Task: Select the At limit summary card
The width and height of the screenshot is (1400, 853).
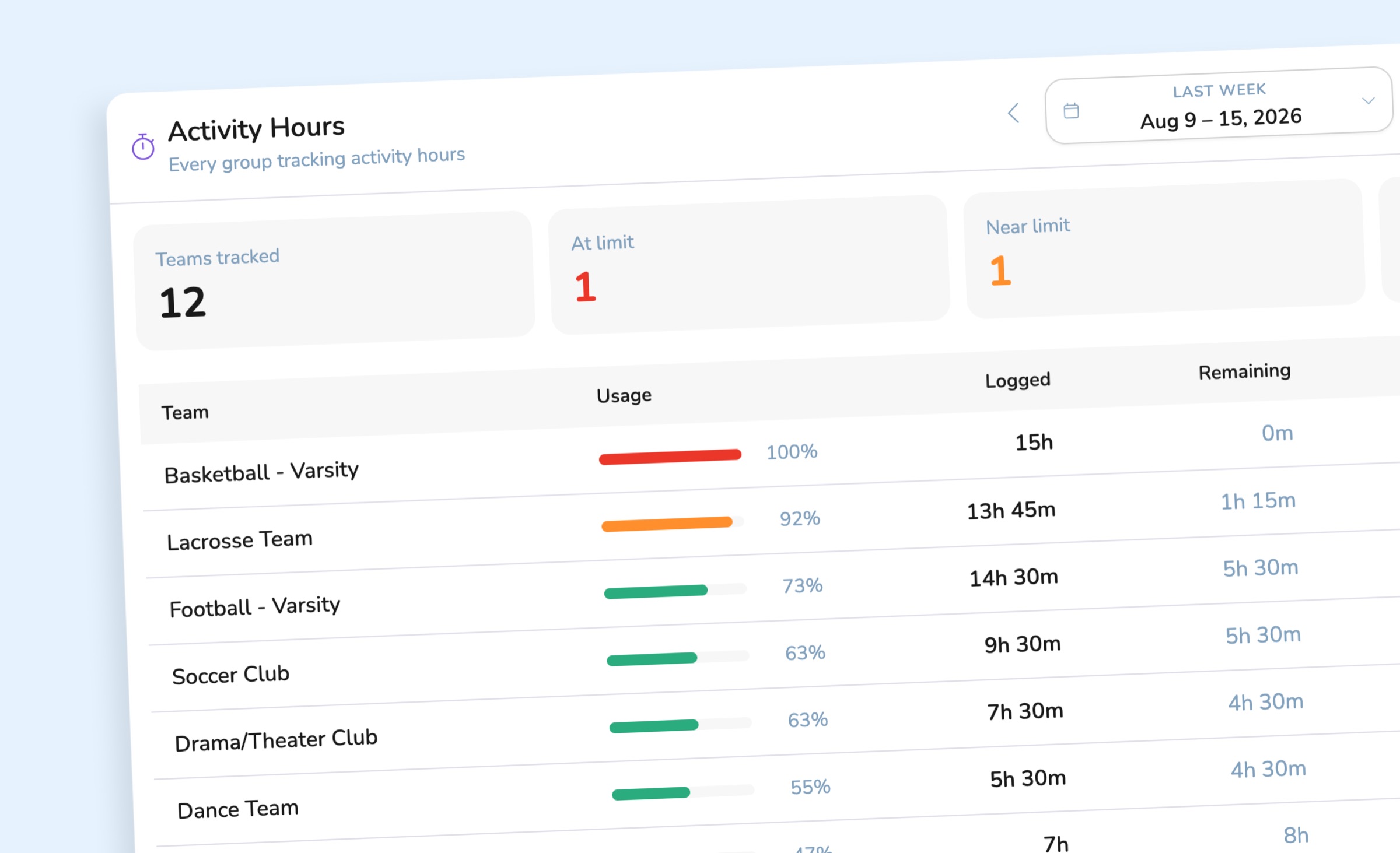Action: pyautogui.click(x=750, y=265)
